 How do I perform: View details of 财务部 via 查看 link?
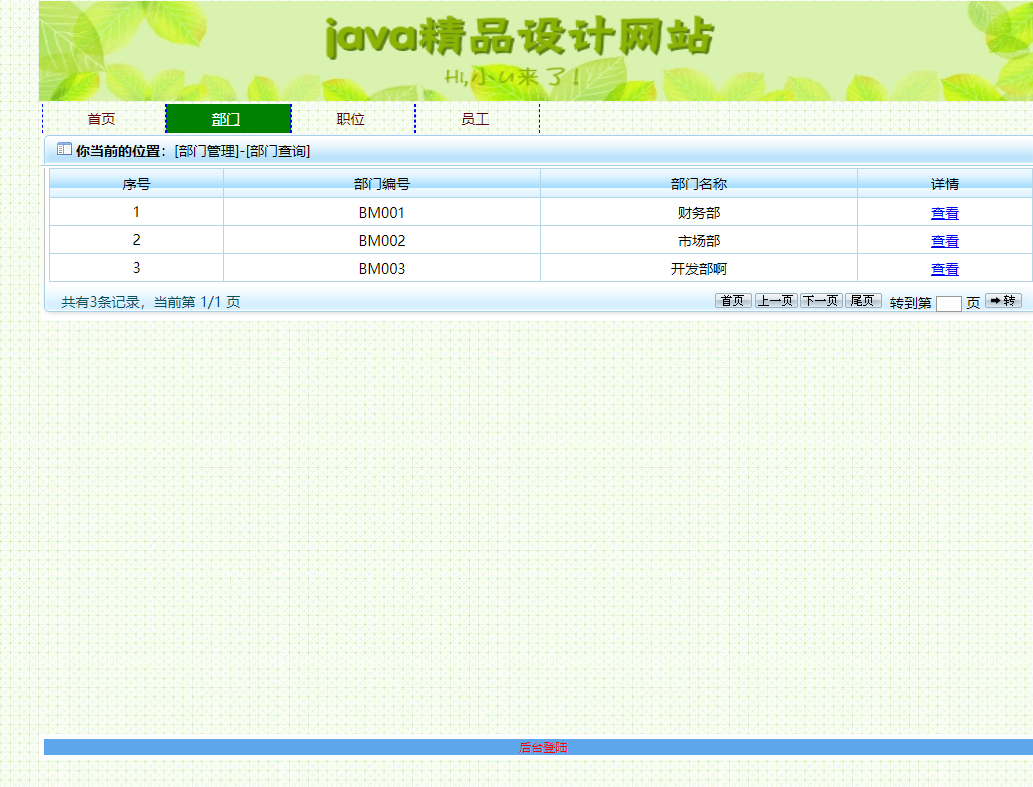tap(944, 213)
